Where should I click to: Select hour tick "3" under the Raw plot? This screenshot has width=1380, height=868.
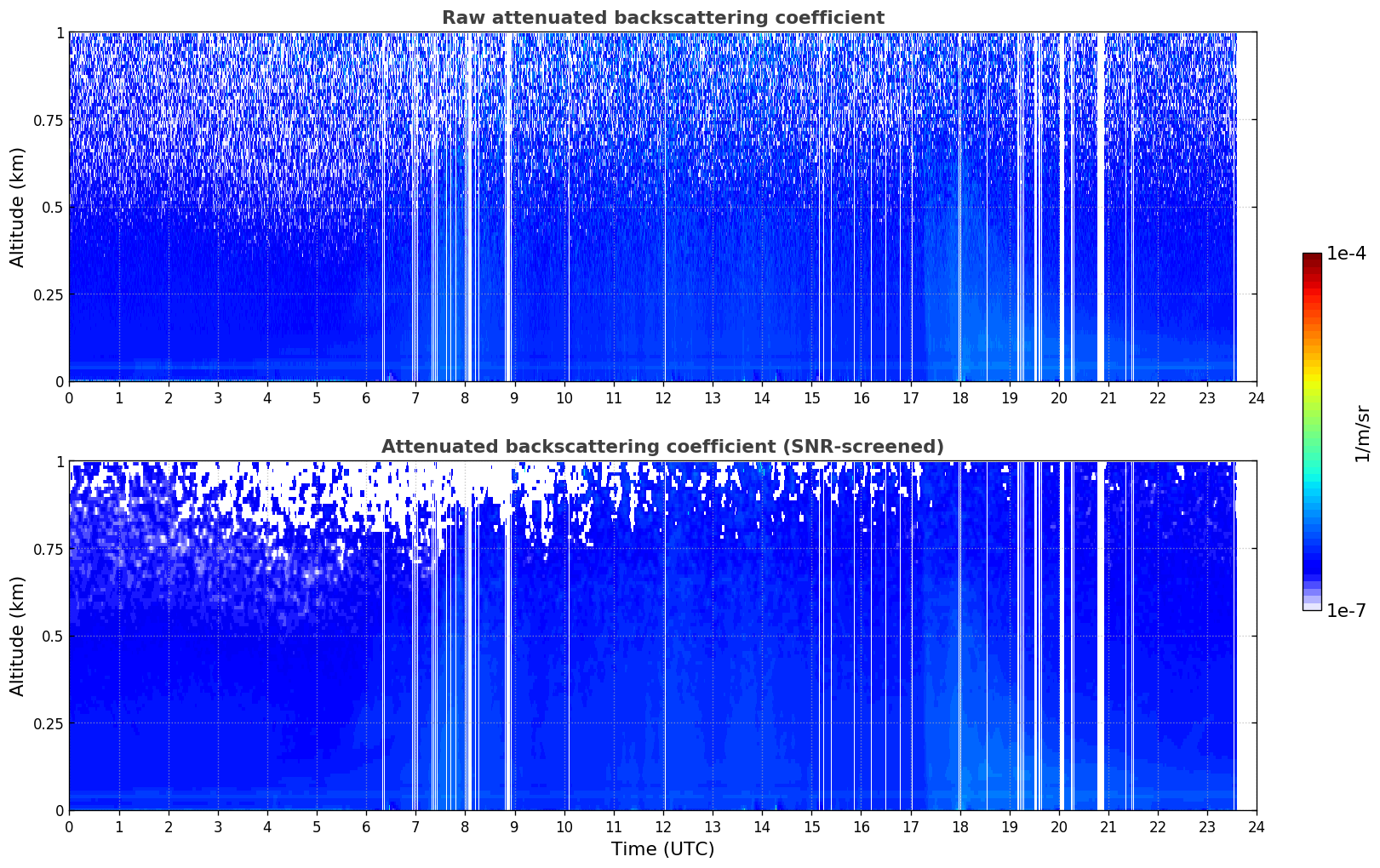(x=218, y=397)
